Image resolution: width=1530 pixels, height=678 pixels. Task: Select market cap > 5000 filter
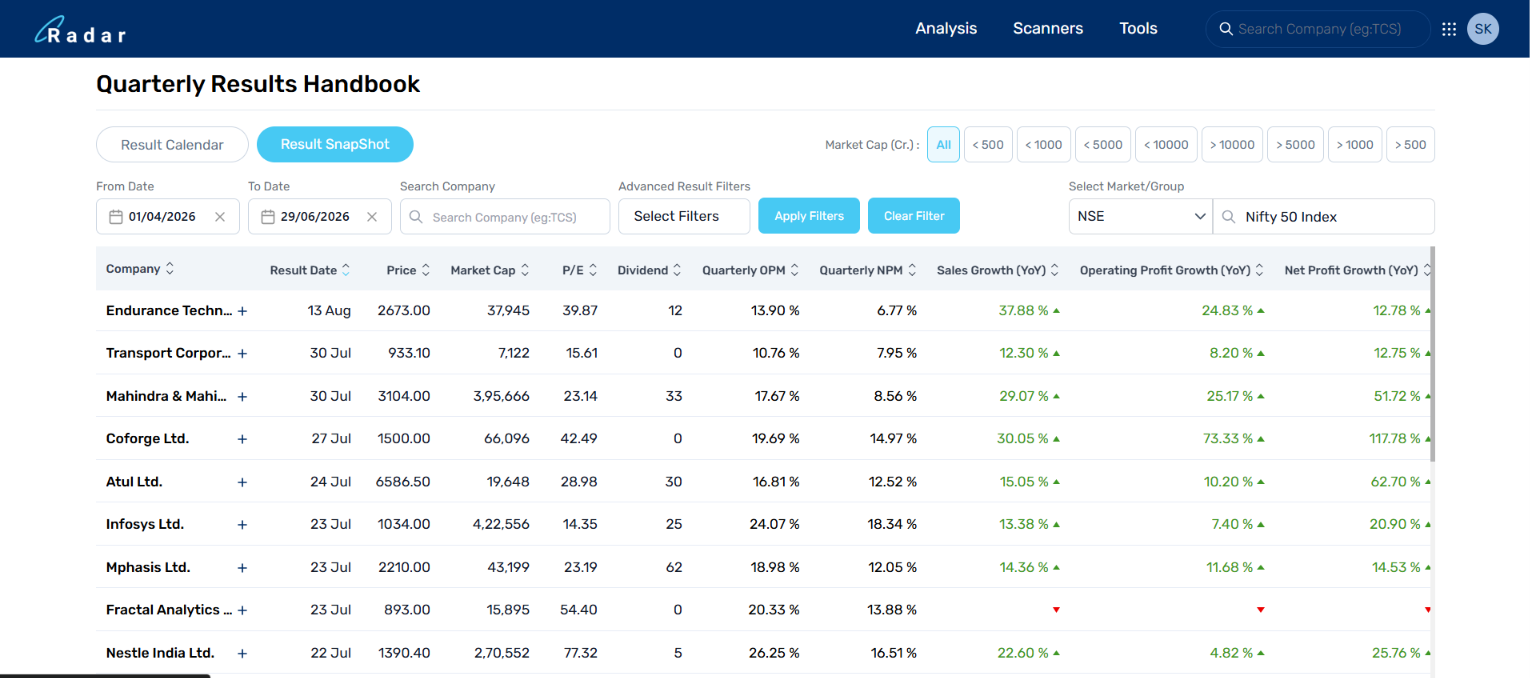click(x=1296, y=145)
